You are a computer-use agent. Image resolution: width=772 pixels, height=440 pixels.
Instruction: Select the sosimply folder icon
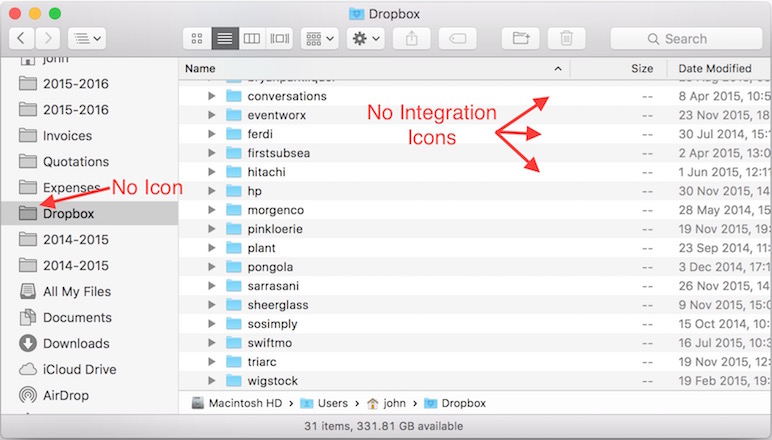pos(234,324)
